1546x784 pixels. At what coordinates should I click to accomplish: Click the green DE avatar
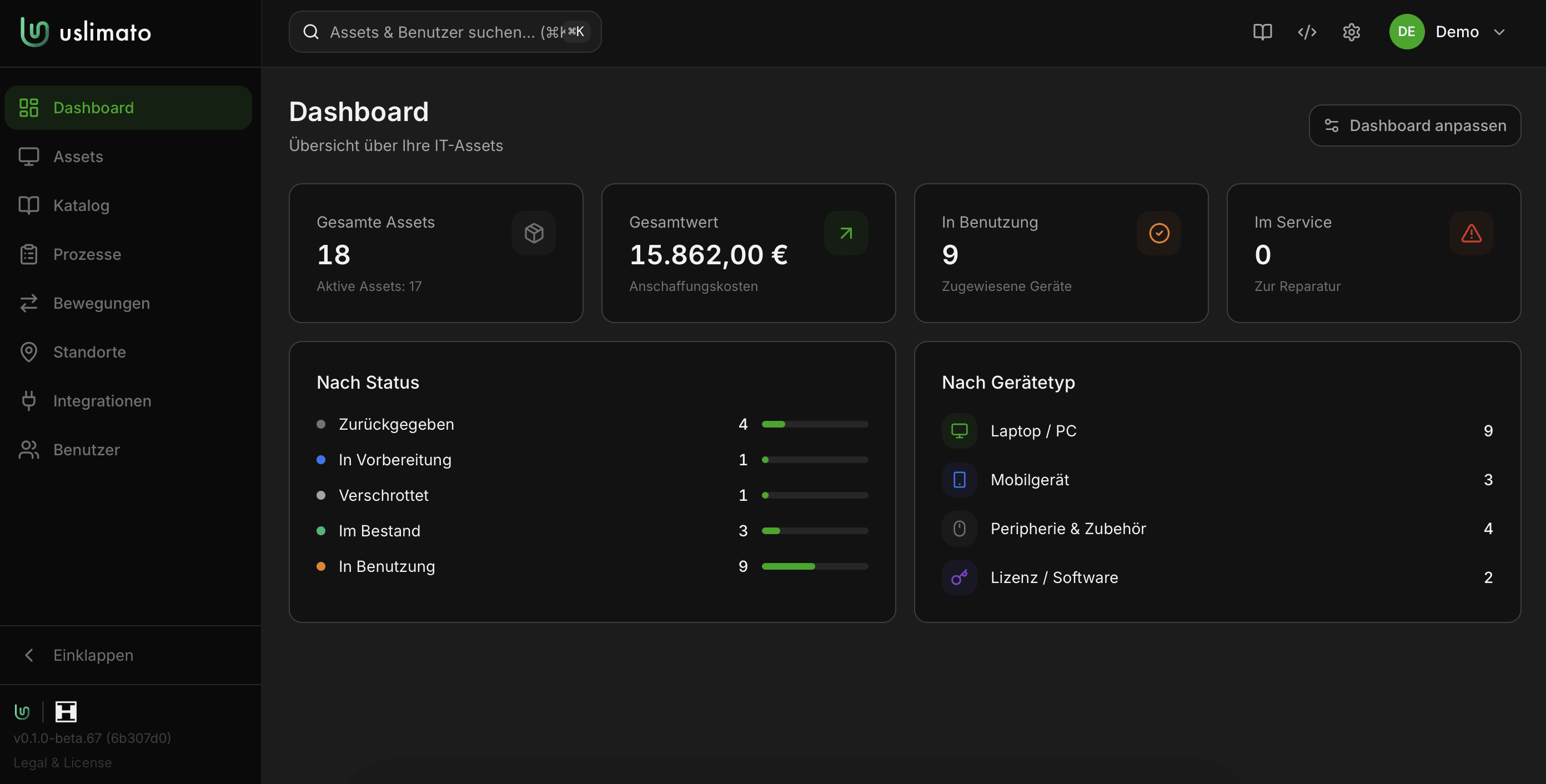click(x=1407, y=32)
